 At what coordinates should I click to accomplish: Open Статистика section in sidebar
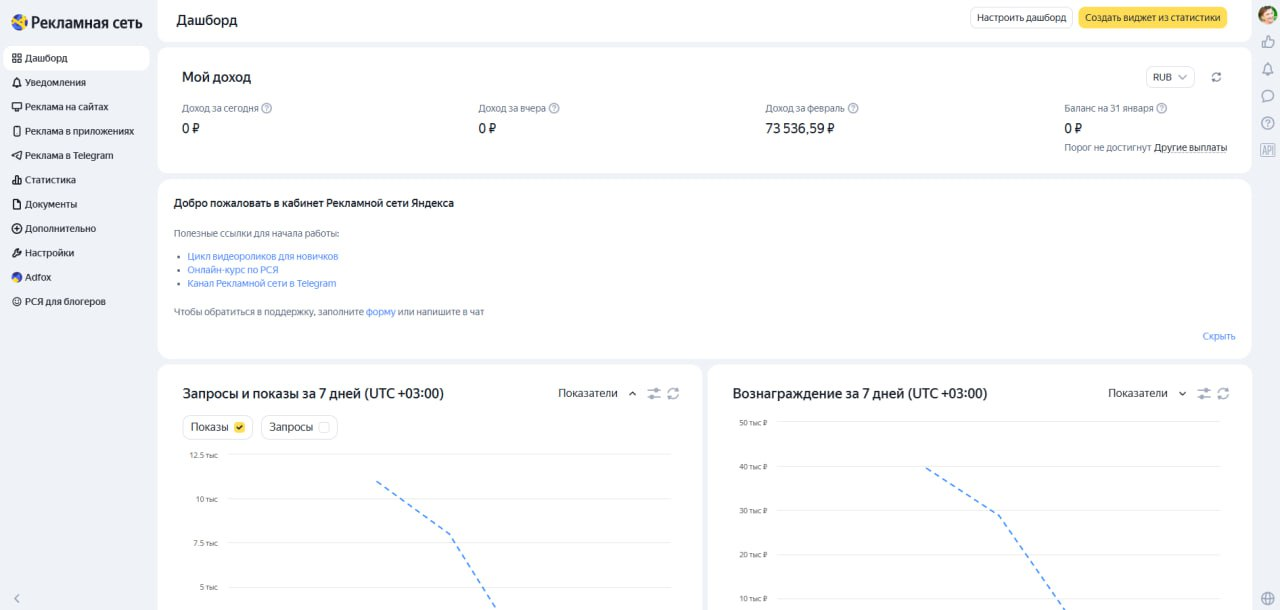point(51,179)
